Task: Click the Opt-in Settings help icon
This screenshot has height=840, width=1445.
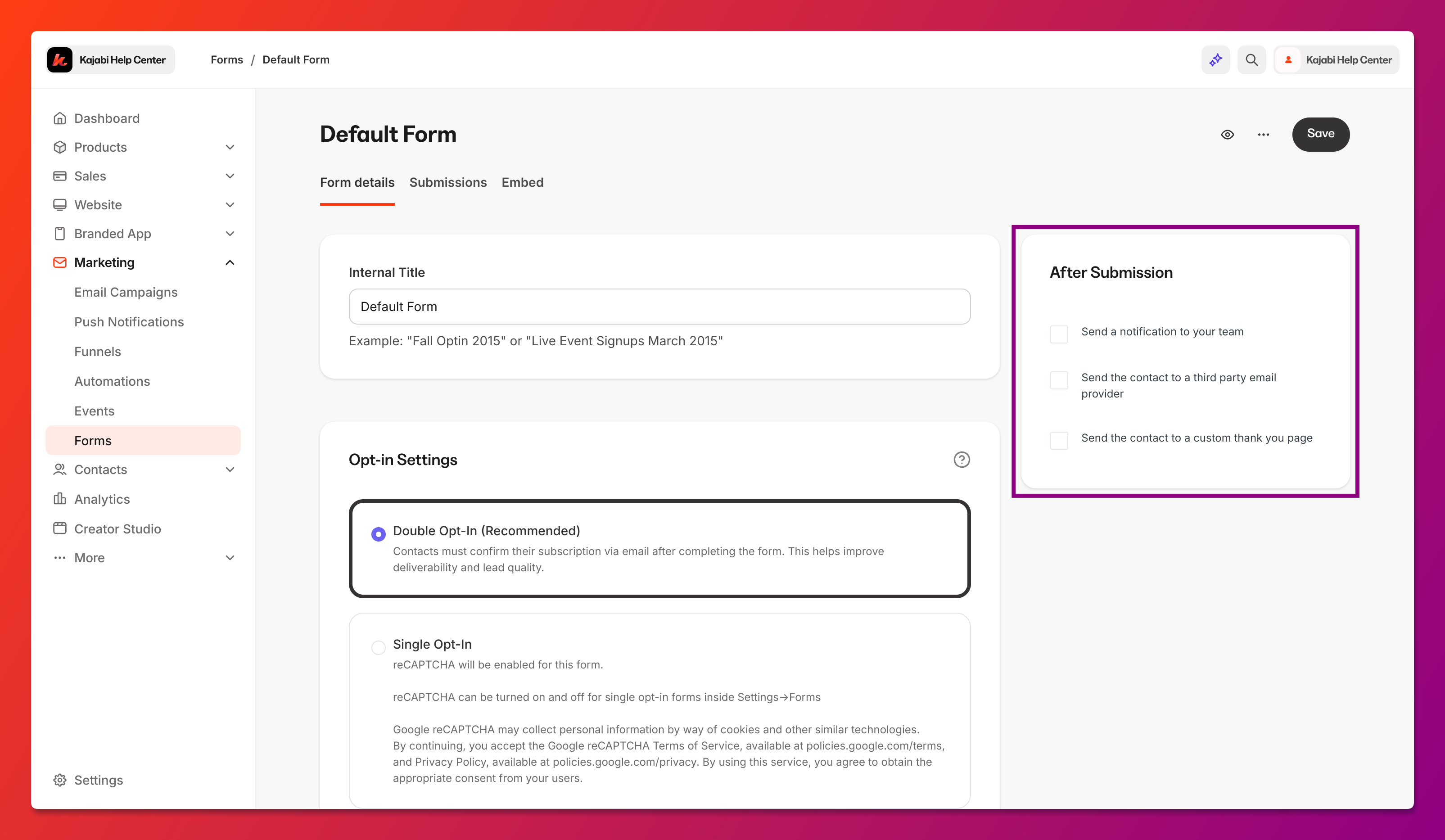Action: (x=962, y=460)
